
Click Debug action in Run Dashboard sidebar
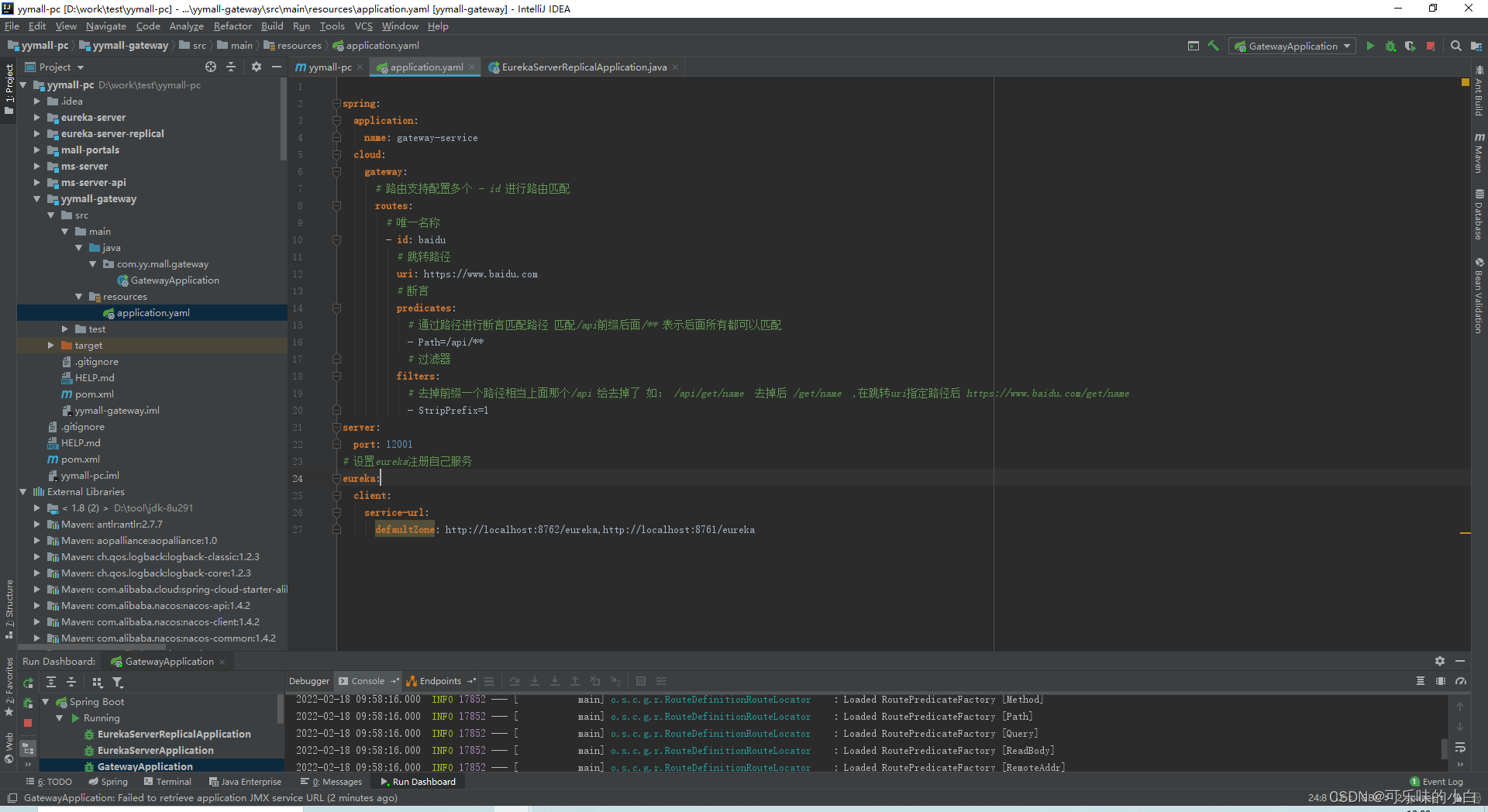pos(28,703)
